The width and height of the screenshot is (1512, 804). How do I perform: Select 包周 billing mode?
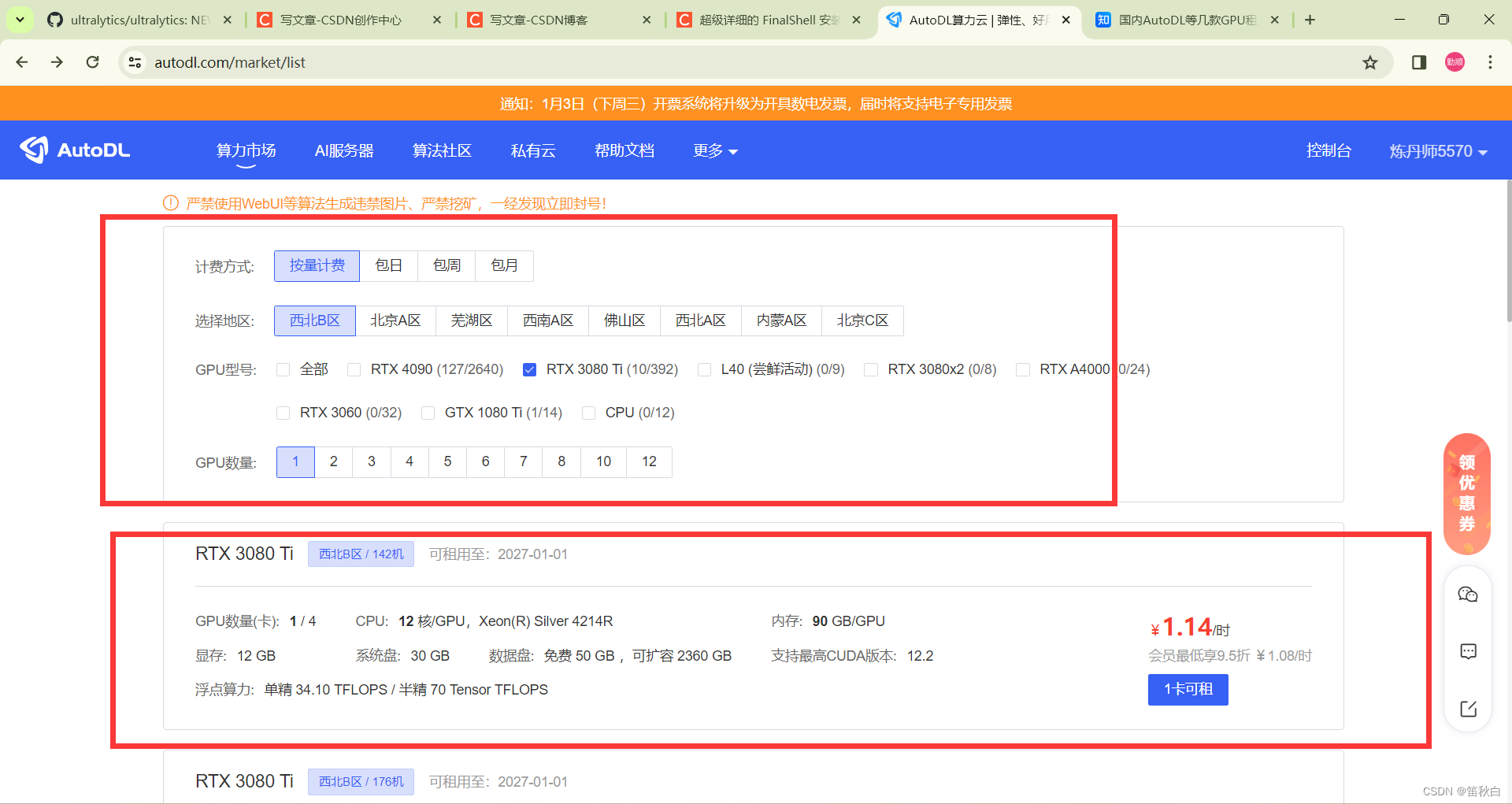point(447,265)
